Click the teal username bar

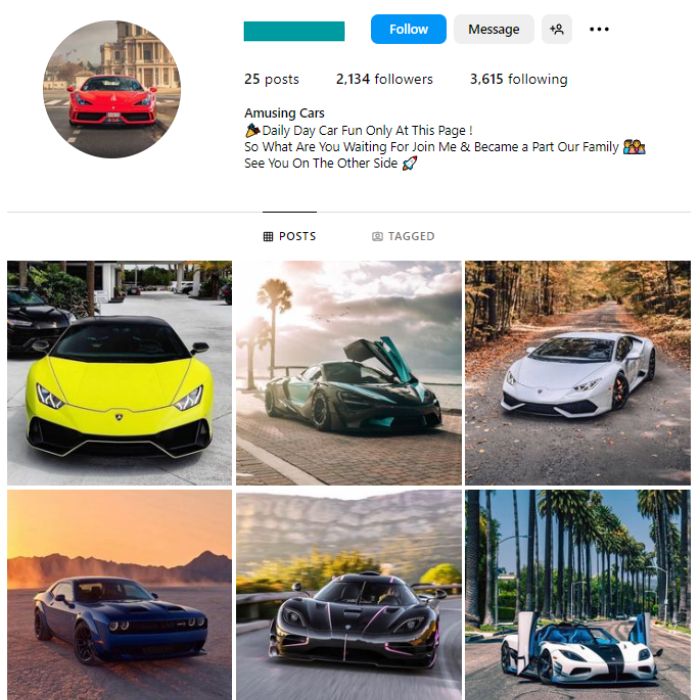point(294,31)
